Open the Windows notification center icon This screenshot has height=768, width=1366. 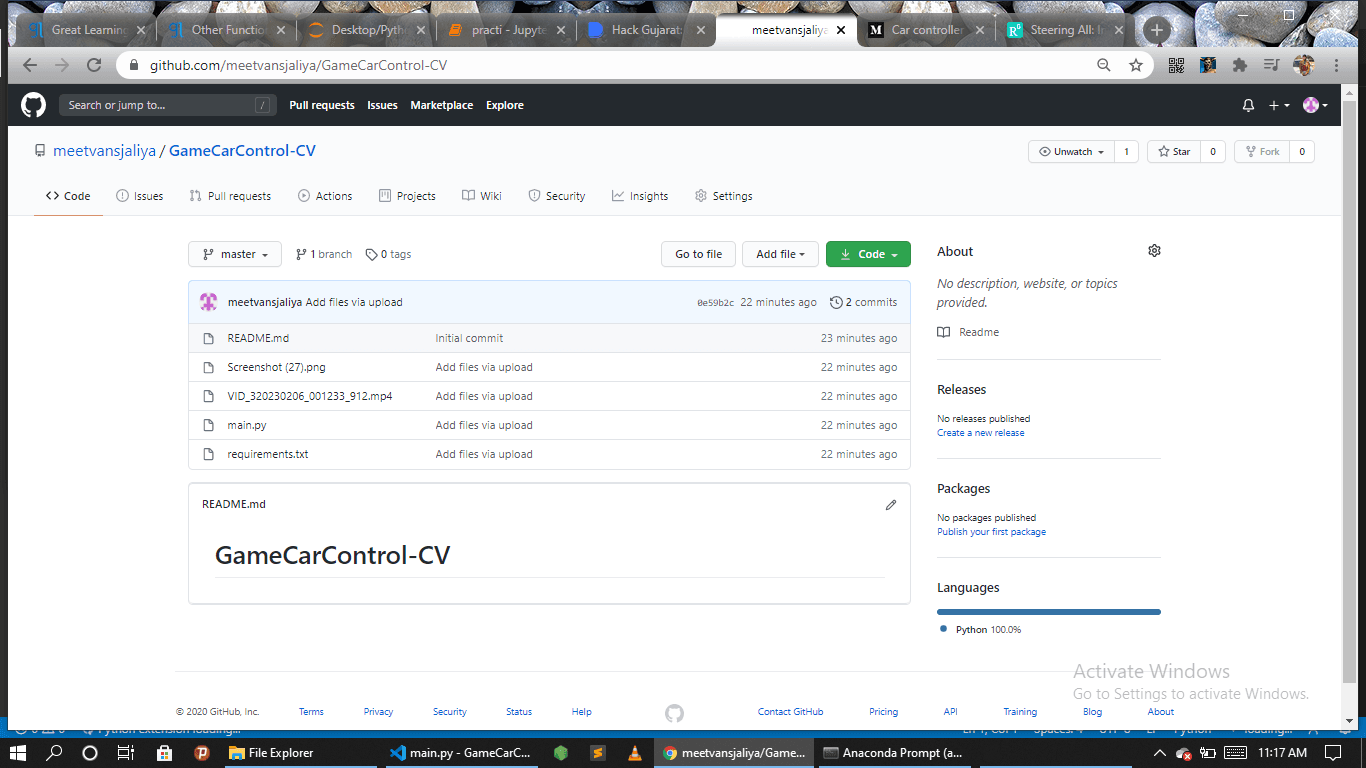coord(1333,752)
